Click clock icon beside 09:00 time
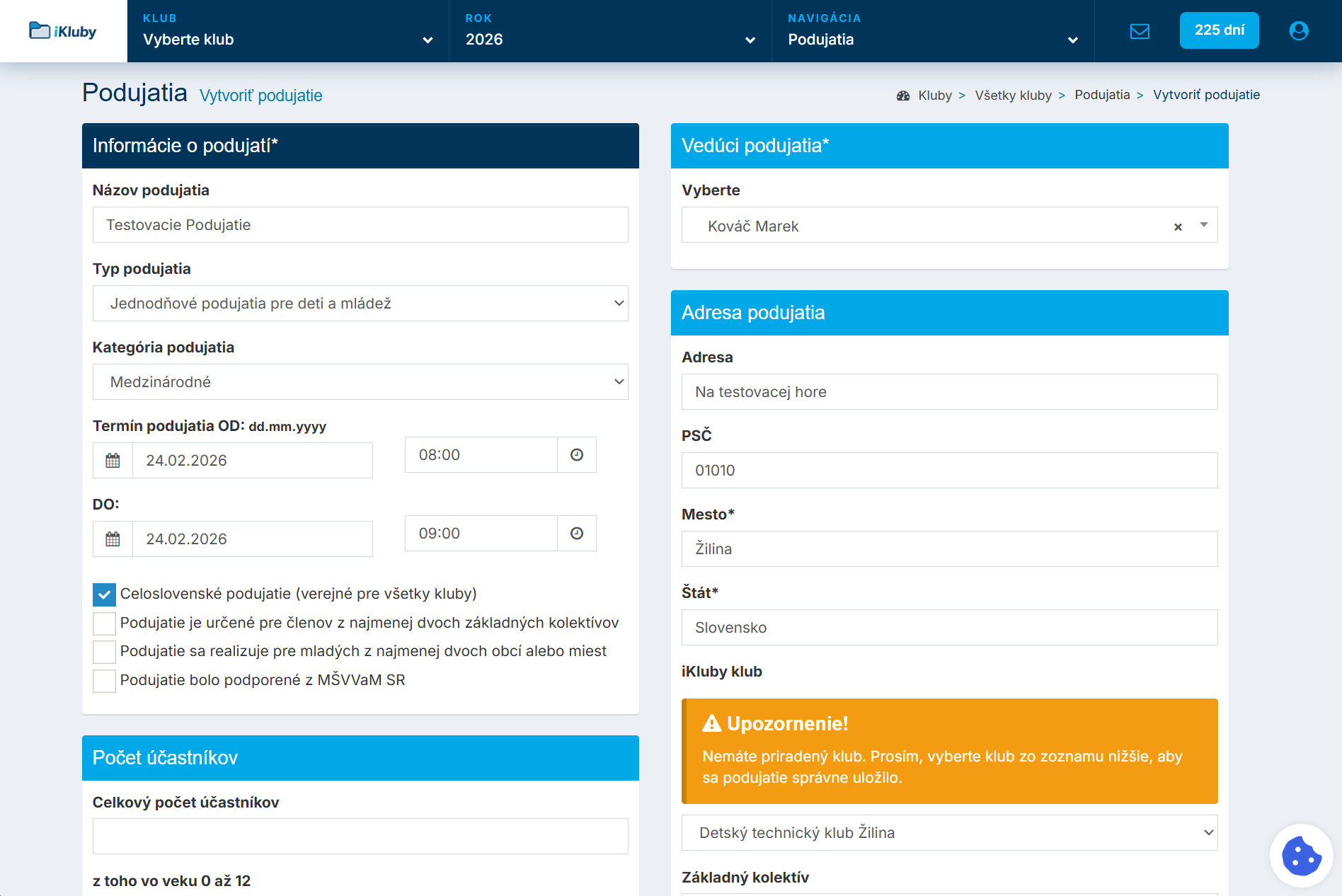1342x896 pixels. (577, 534)
